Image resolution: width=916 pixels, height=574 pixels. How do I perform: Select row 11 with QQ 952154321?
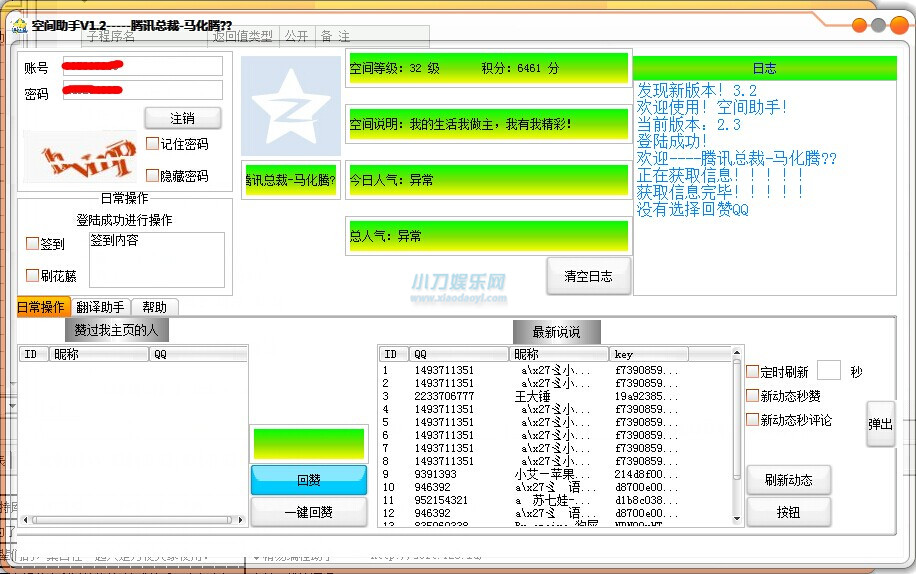pyautogui.click(x=555, y=500)
